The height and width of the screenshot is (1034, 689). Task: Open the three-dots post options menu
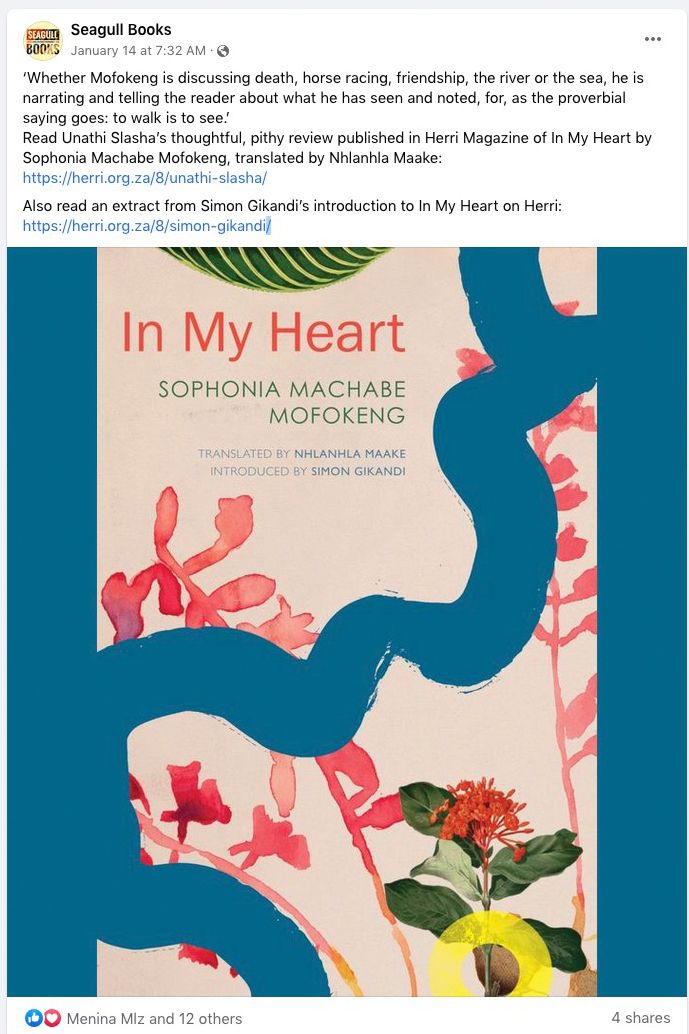pos(652,39)
